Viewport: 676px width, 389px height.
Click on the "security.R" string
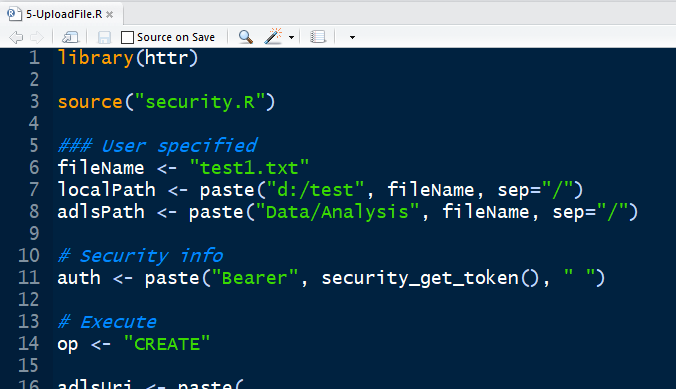[200, 103]
